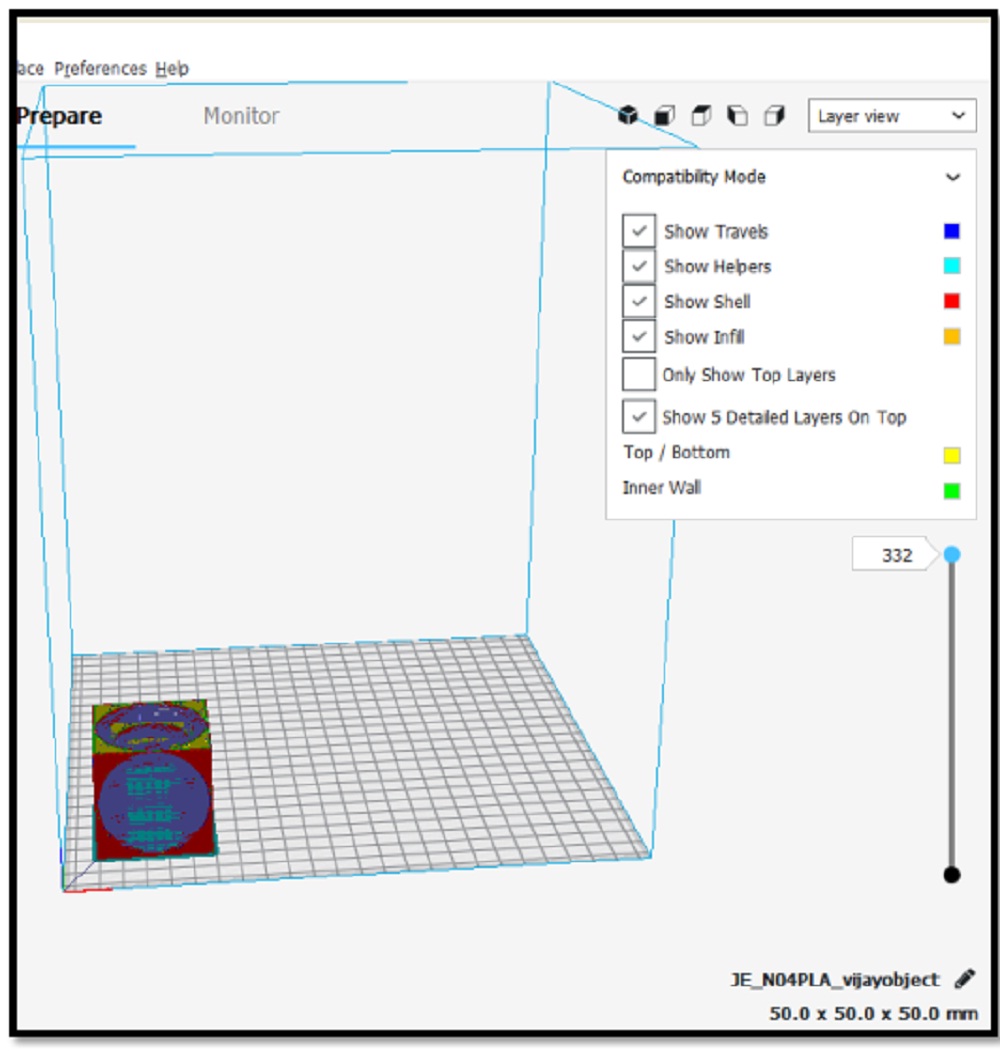Click the yellow Top / Bottom swatch
1000x1056 pixels.
tap(952, 455)
